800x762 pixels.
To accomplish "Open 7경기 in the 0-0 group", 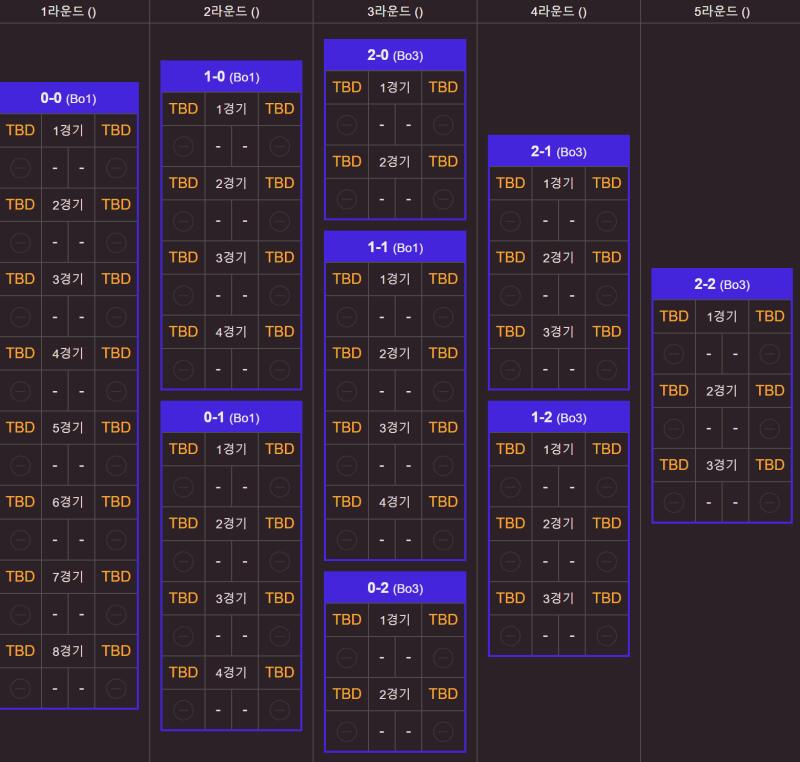I will click(x=68, y=576).
